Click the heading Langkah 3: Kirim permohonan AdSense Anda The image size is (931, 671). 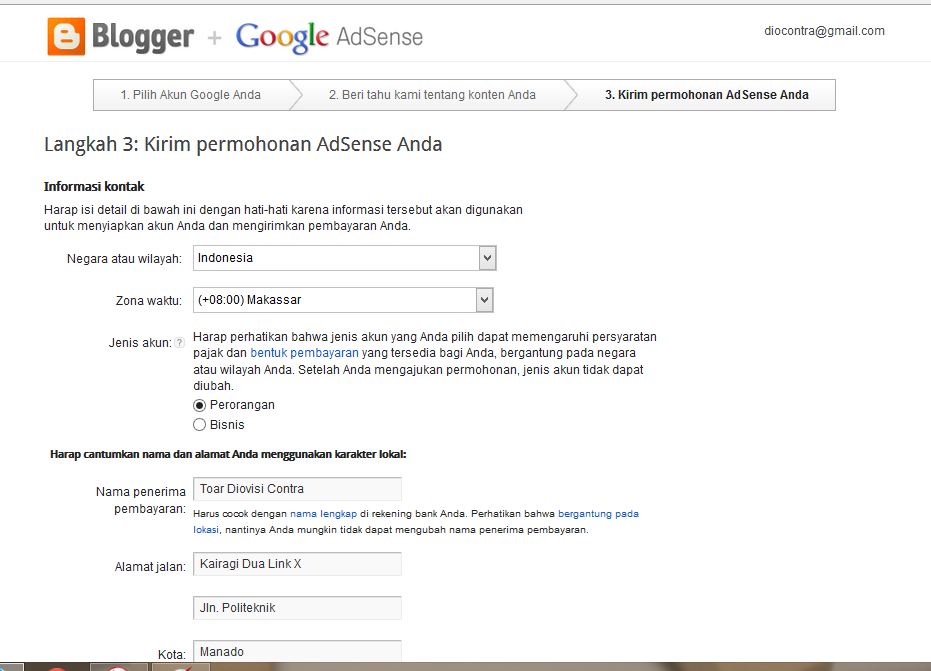(243, 144)
